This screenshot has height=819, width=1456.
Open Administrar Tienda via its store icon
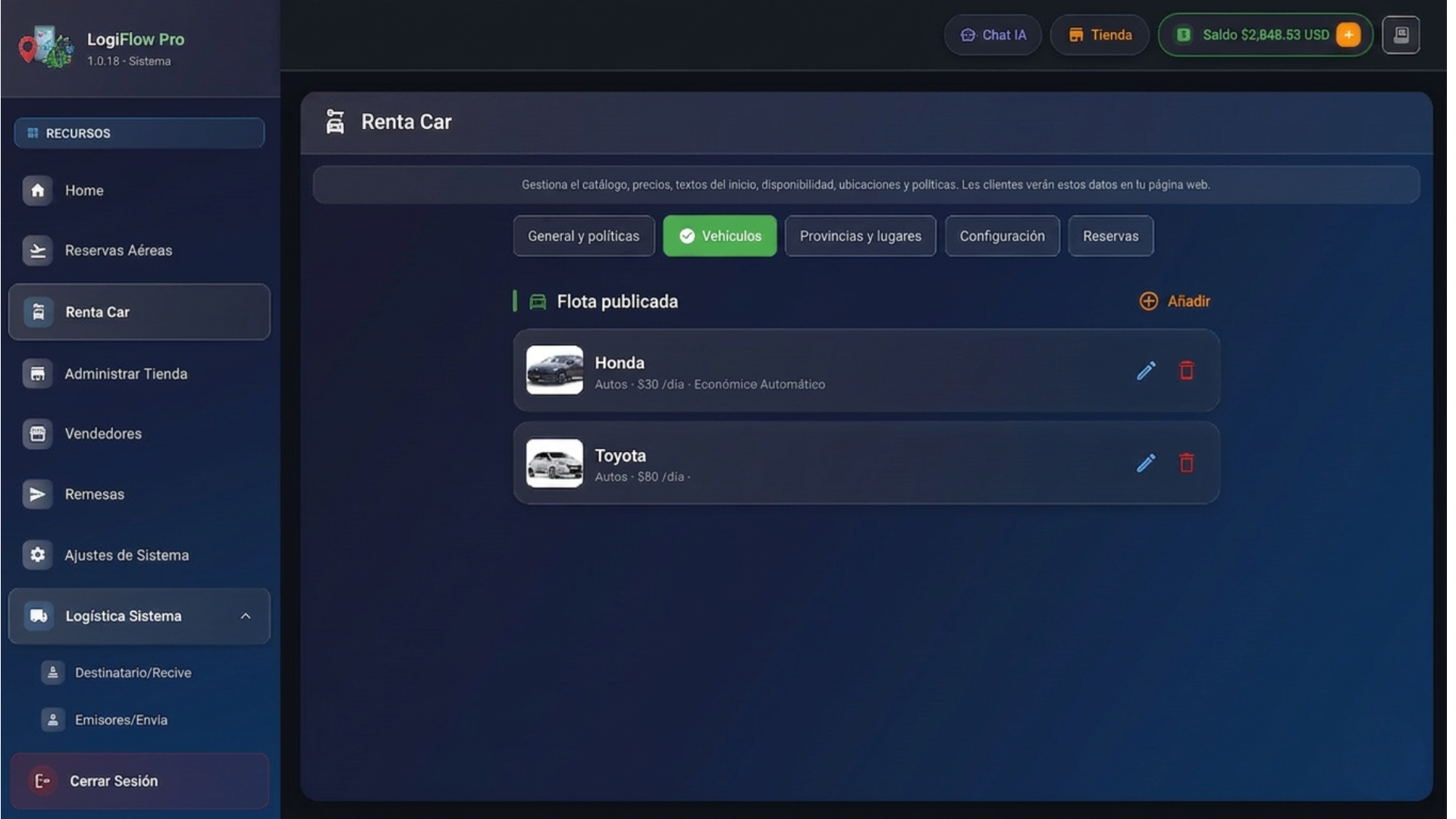[x=36, y=373]
